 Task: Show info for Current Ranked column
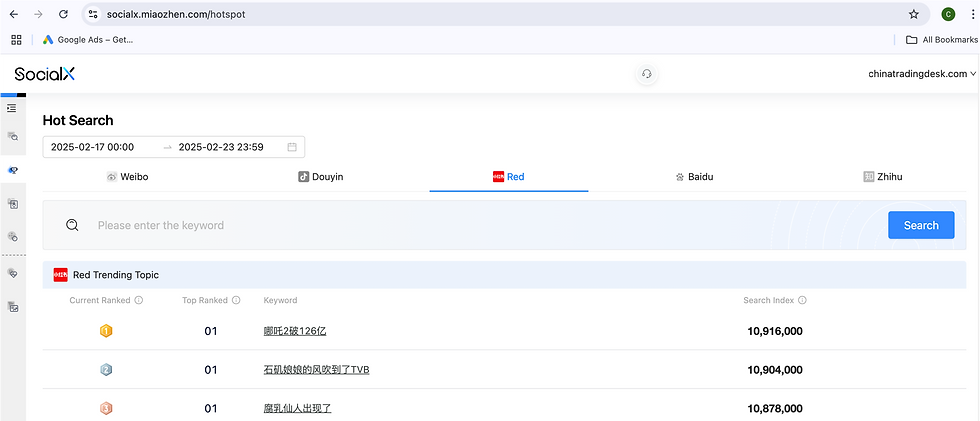click(139, 300)
